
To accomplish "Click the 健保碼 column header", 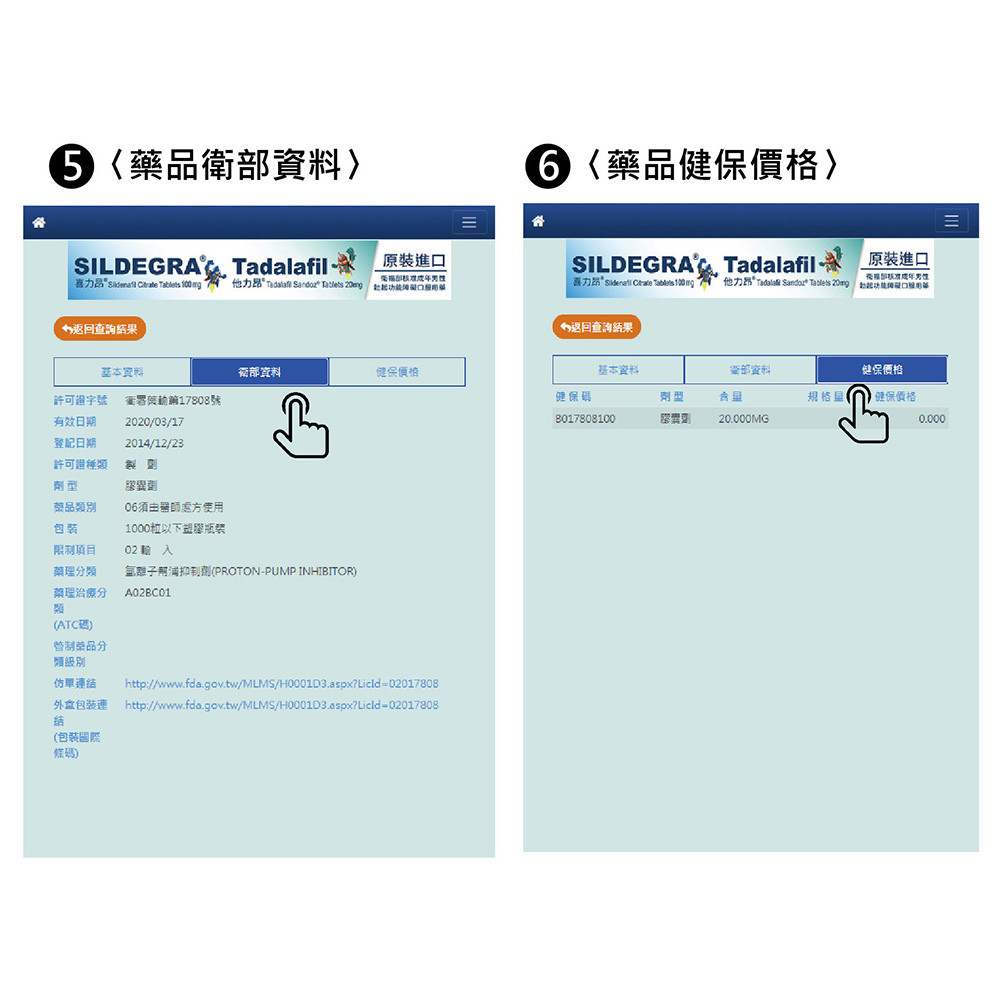I will pyautogui.click(x=573, y=397).
